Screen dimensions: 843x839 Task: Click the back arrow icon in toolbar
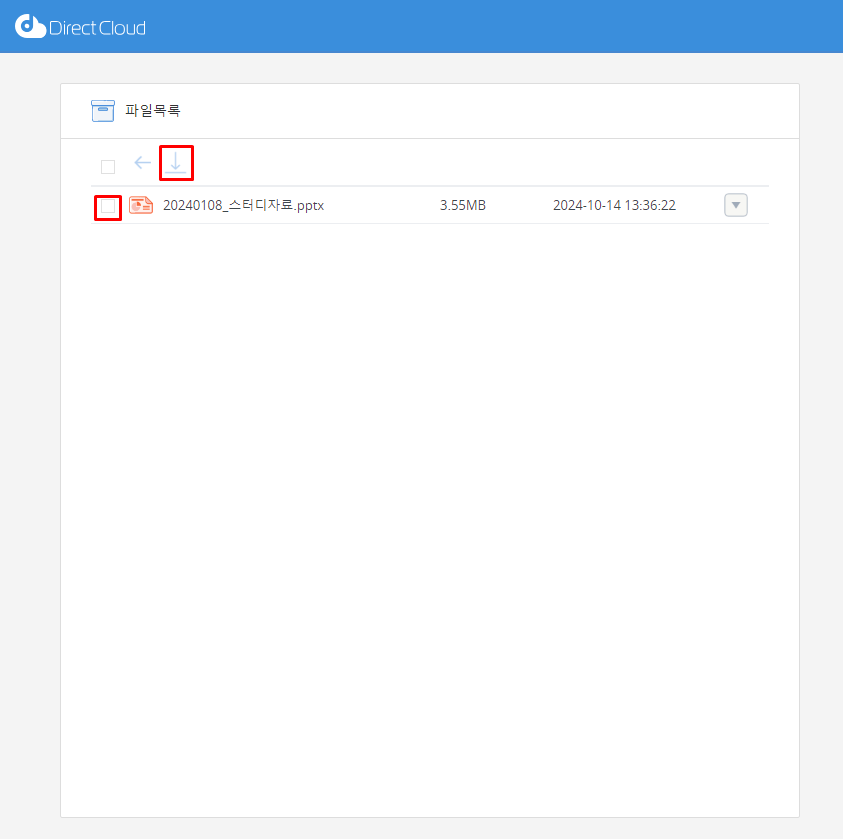click(x=142, y=162)
